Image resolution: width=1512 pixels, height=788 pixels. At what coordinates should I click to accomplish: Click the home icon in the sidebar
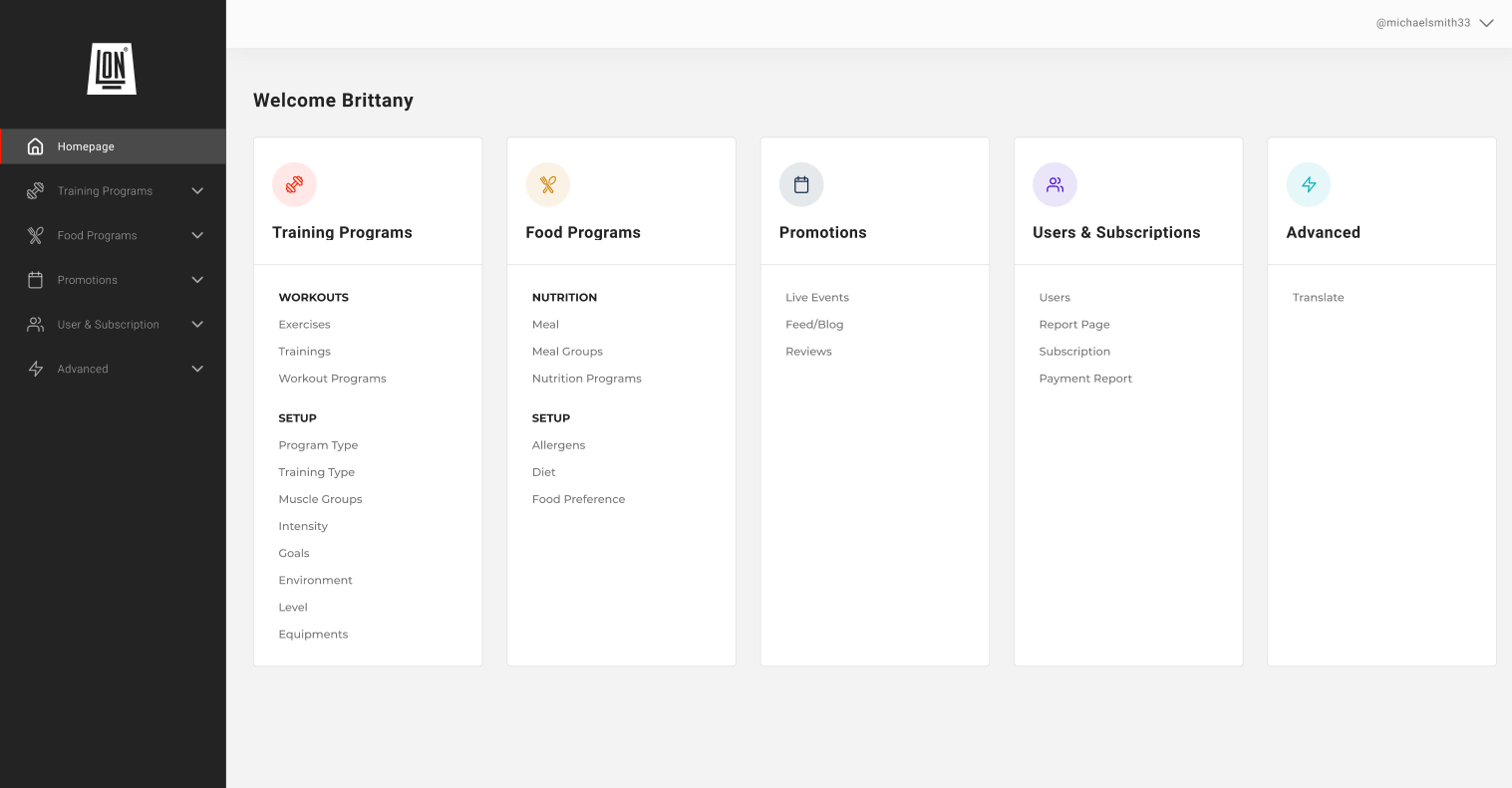pos(36,146)
